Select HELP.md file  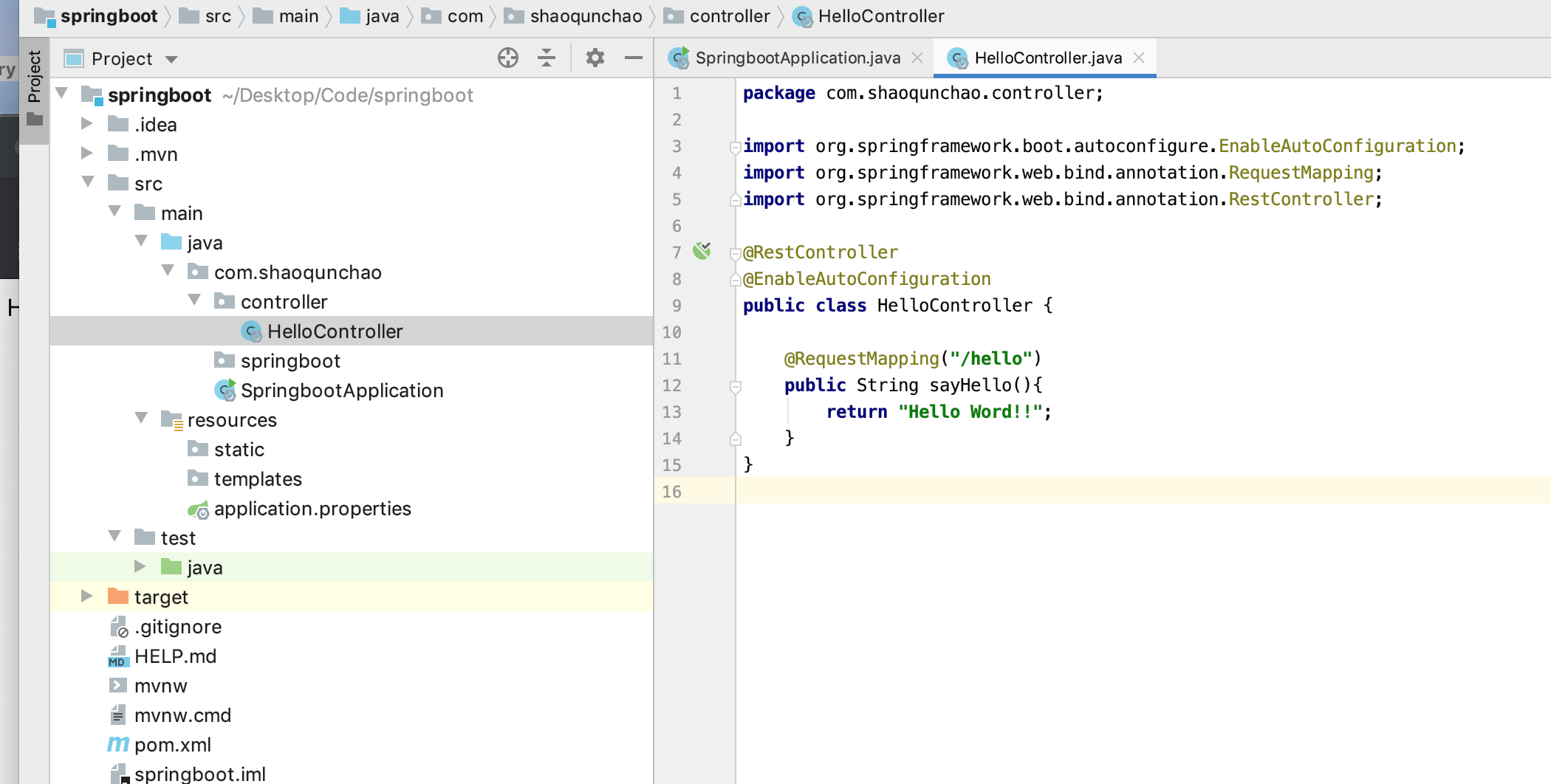tap(175, 656)
